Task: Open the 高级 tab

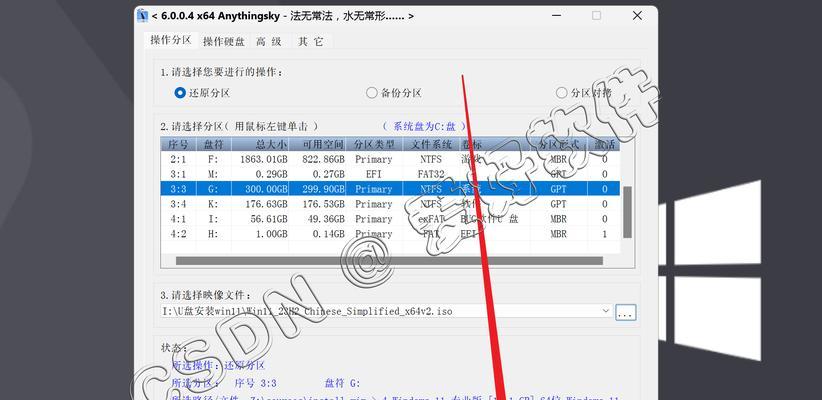Action: click(269, 41)
